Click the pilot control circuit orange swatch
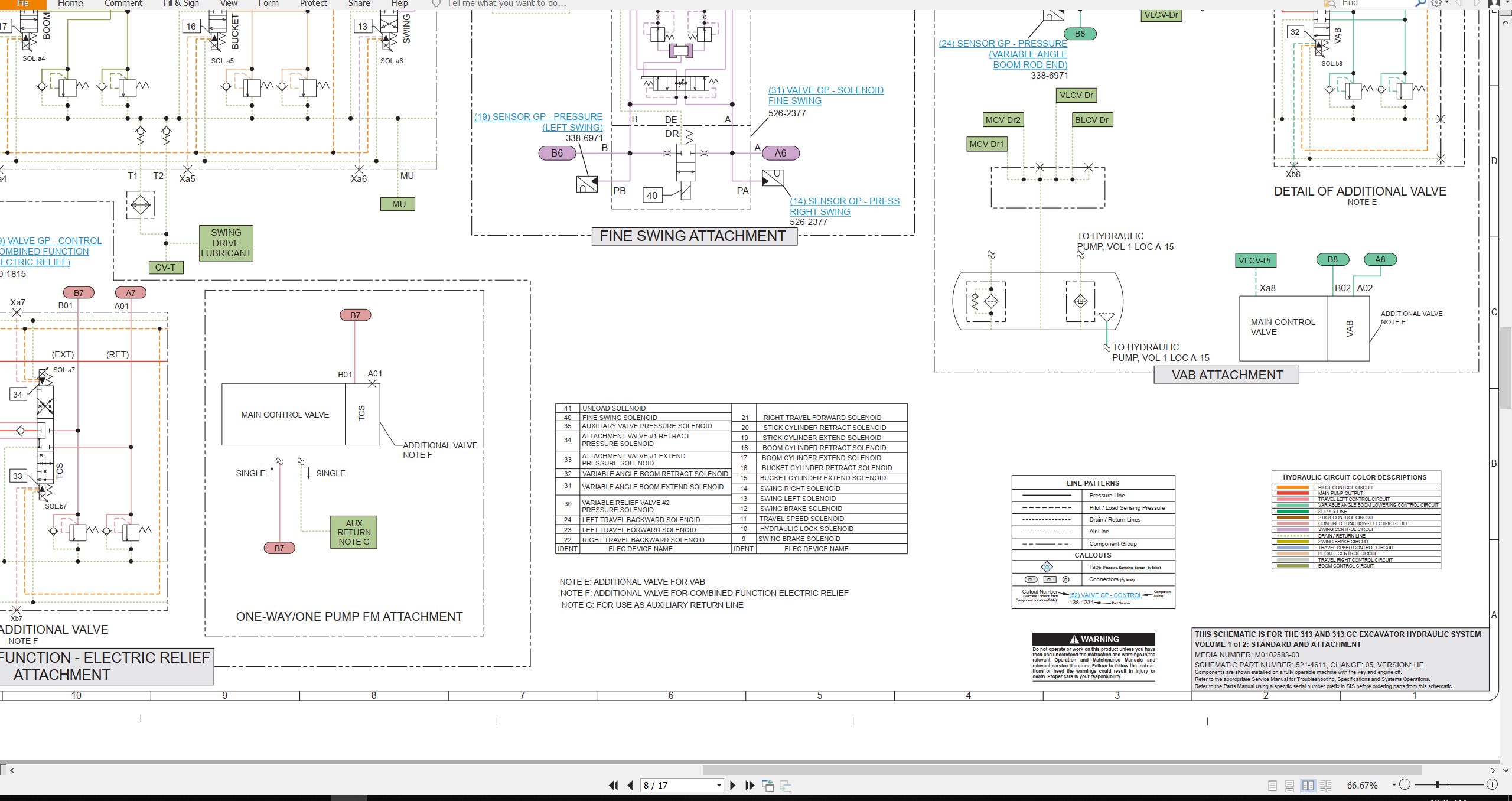This screenshot has width=1512, height=801. (1293, 487)
